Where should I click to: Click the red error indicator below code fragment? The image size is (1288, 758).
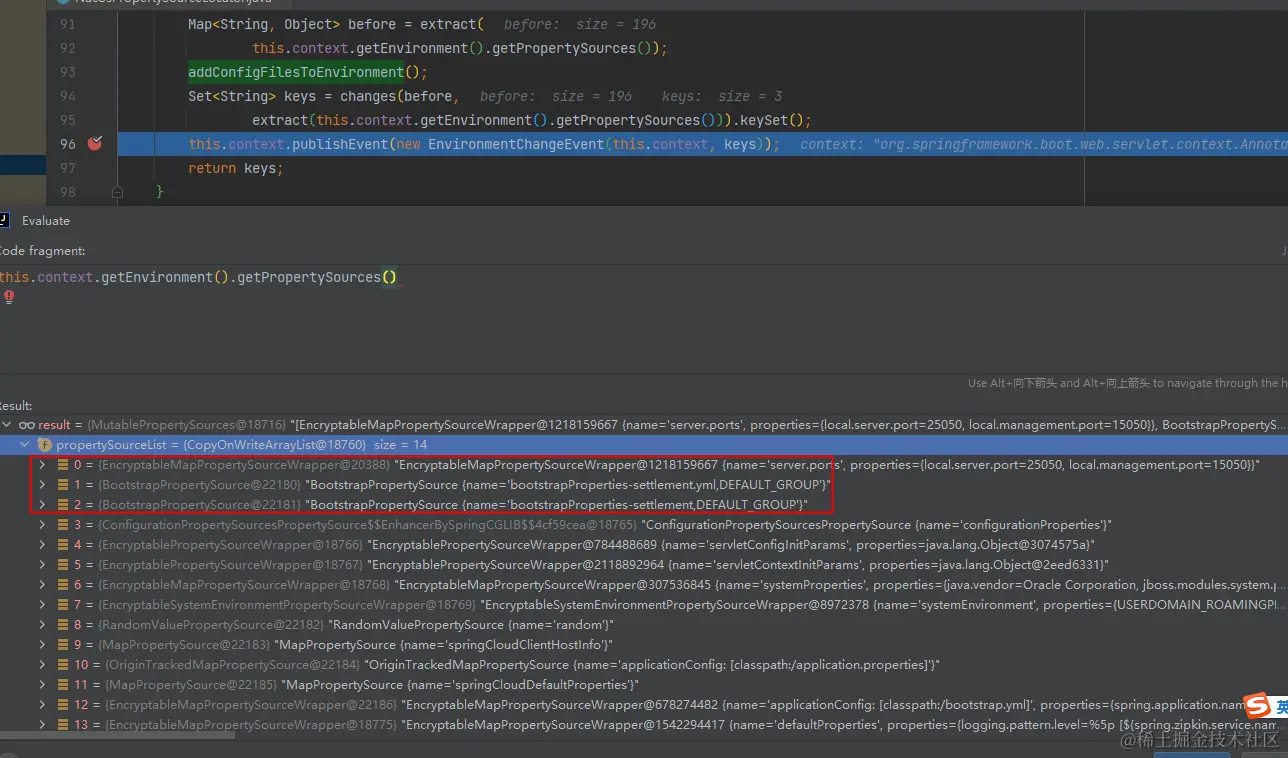point(9,297)
